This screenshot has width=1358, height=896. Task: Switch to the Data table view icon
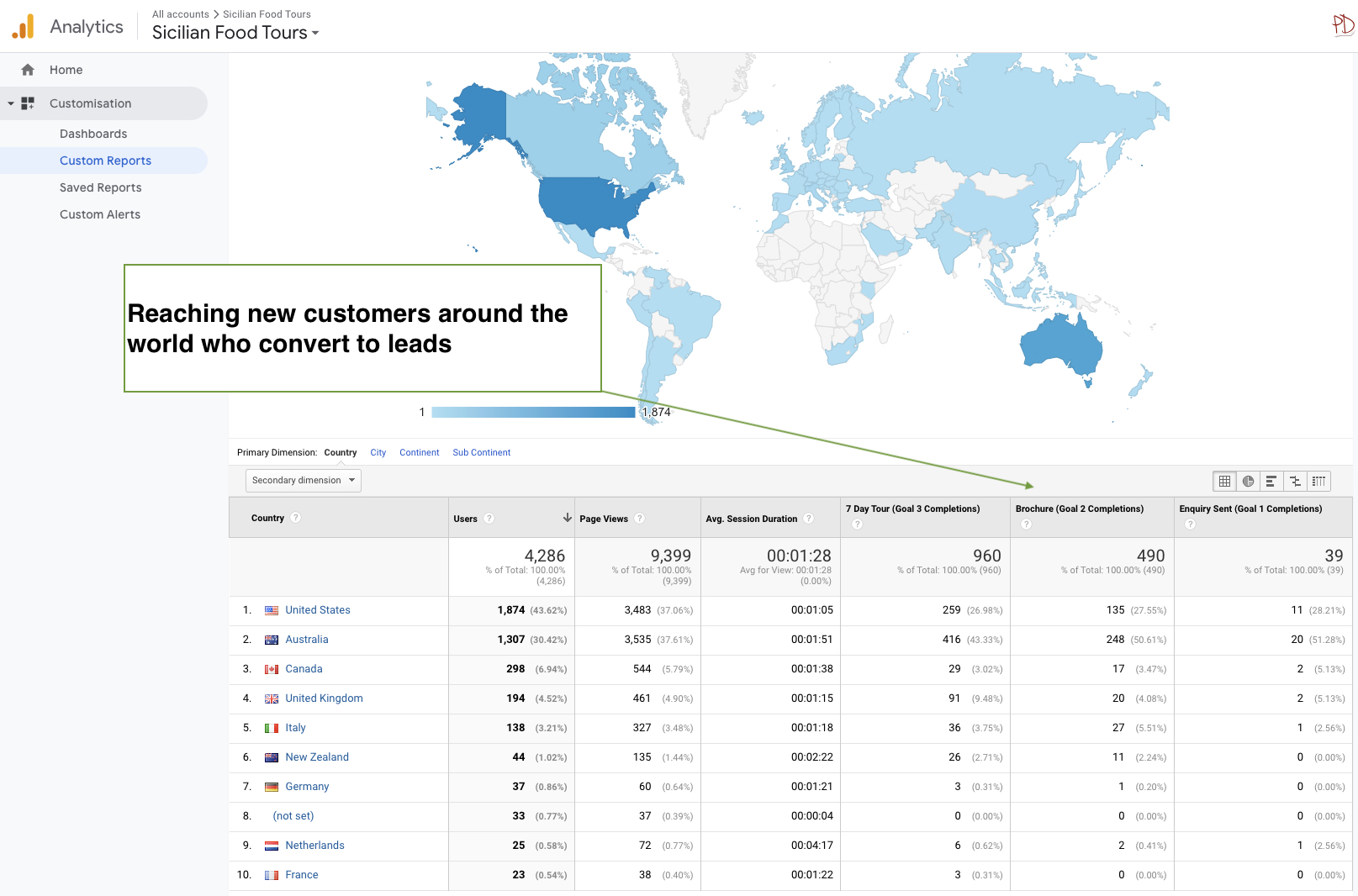pyautogui.click(x=1224, y=481)
